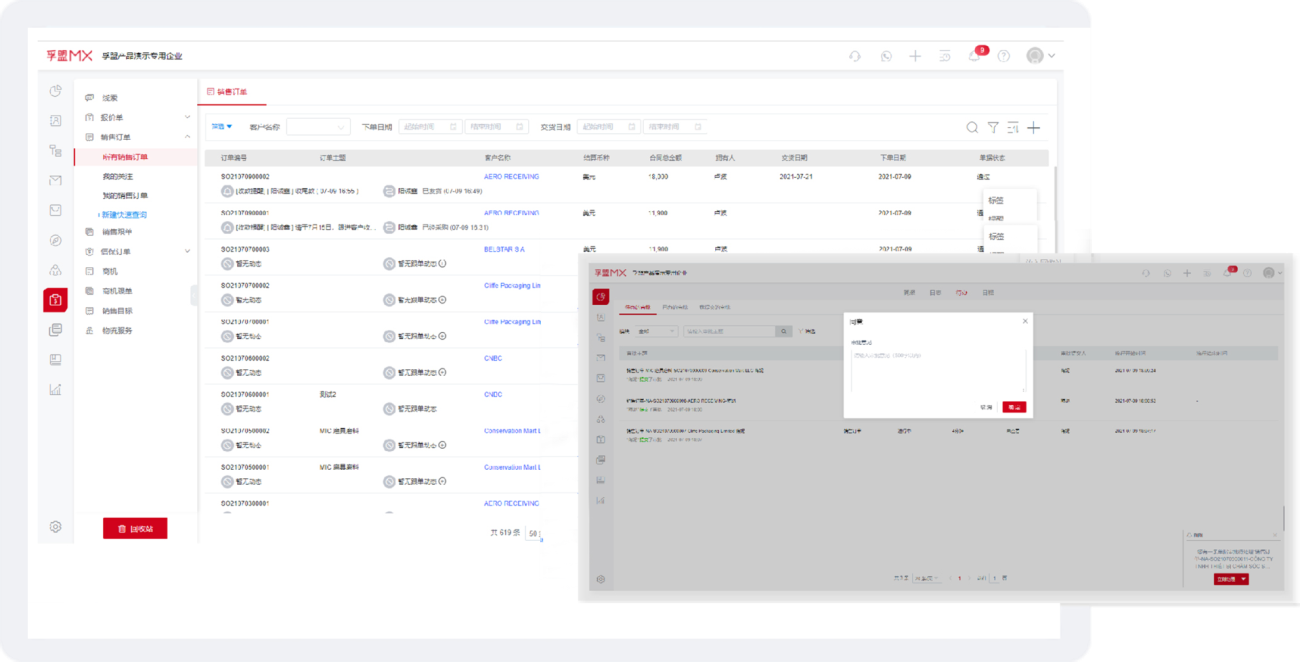Click the bell icon in second window header
This screenshot has height=662, width=1300.
point(1228,273)
